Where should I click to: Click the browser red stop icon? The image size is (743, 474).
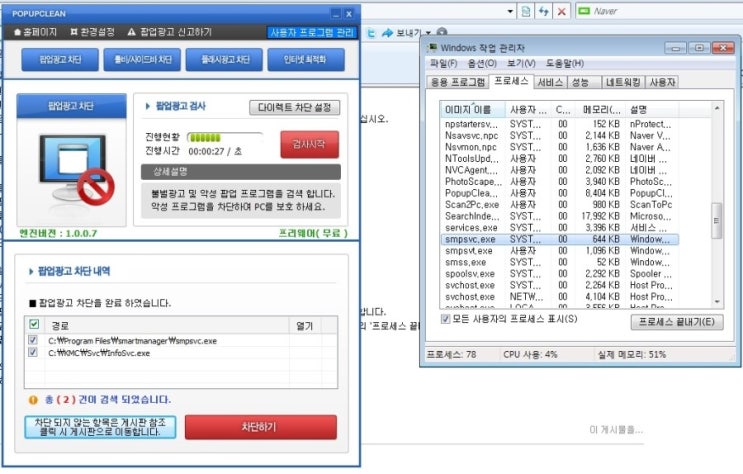pyautogui.click(x=562, y=11)
